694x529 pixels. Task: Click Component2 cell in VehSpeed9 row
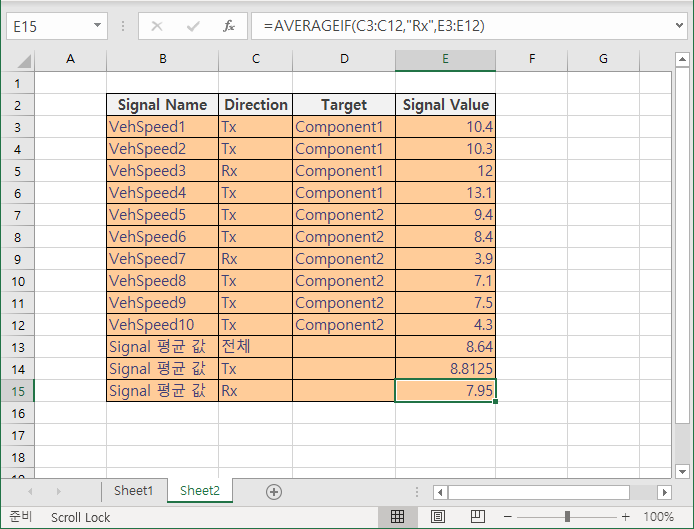[x=344, y=303]
